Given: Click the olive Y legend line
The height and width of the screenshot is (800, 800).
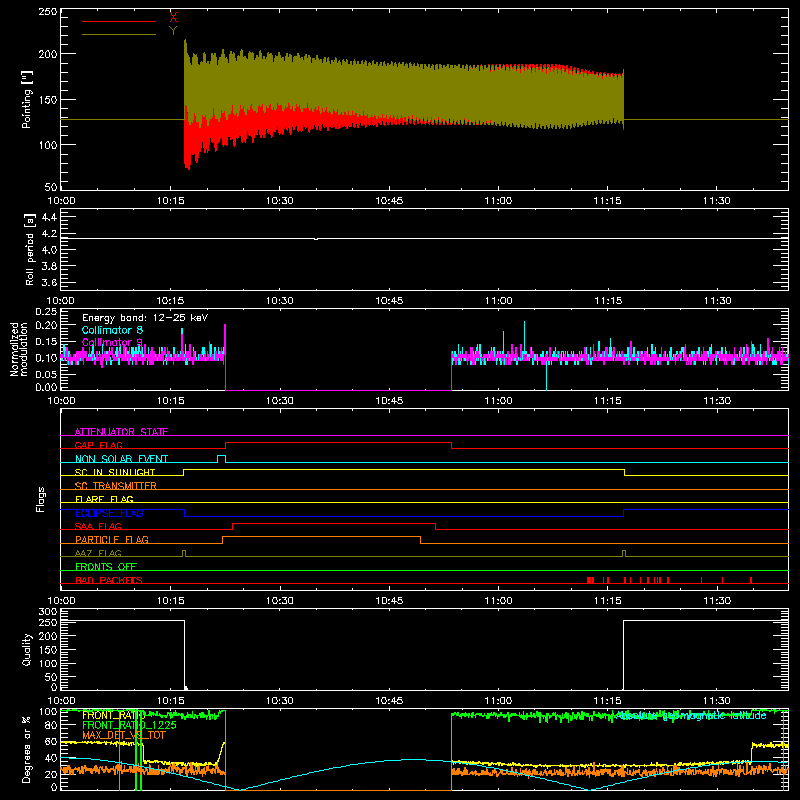Looking at the screenshot, I should click(x=119, y=35).
